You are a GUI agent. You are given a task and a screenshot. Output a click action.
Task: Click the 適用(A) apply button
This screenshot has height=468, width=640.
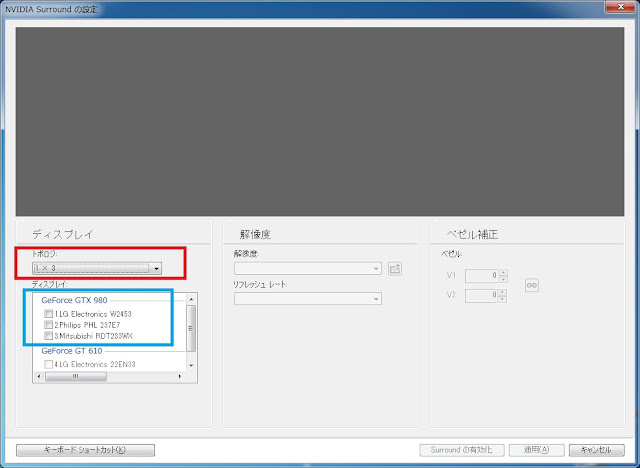coord(536,450)
